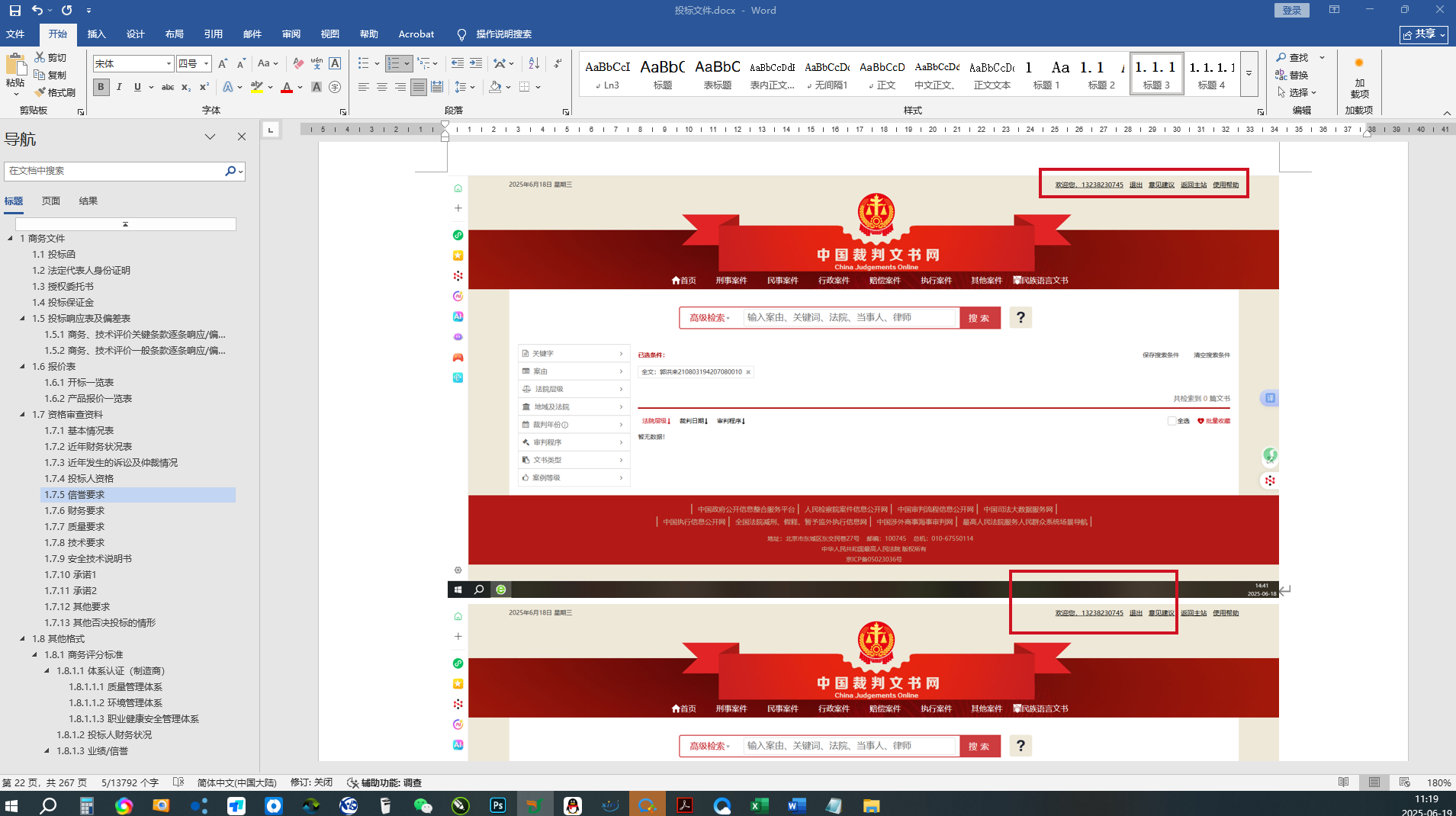Apply the 标题 4 style

point(1211,74)
